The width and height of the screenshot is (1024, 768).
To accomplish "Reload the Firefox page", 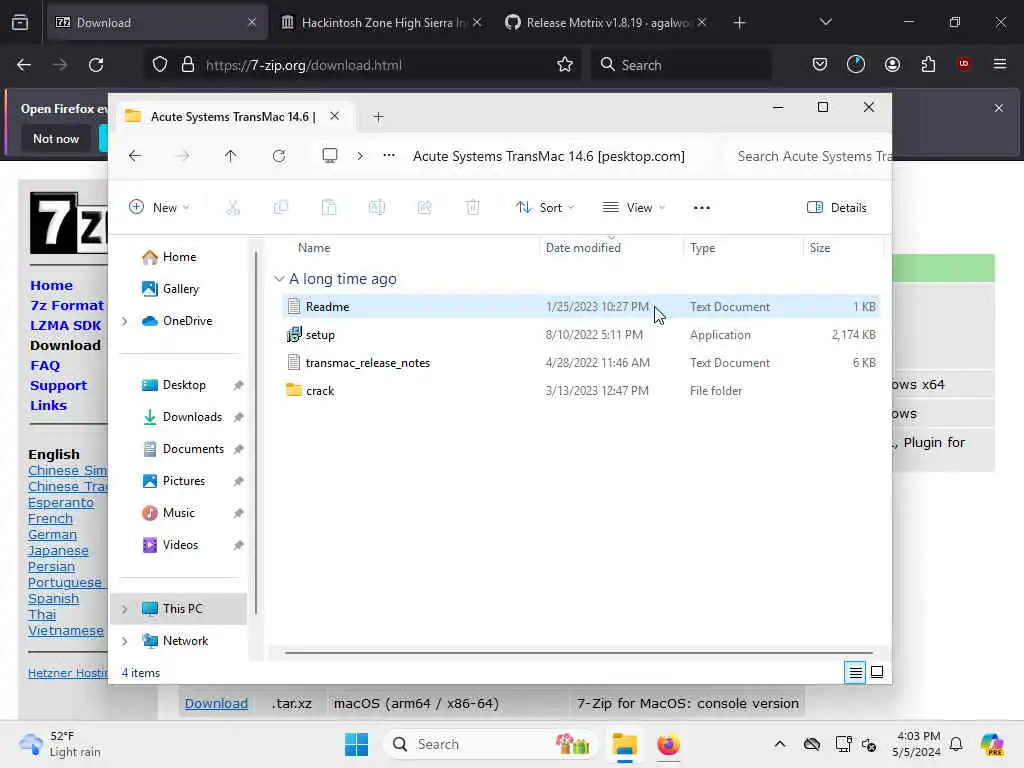I will pos(96,65).
